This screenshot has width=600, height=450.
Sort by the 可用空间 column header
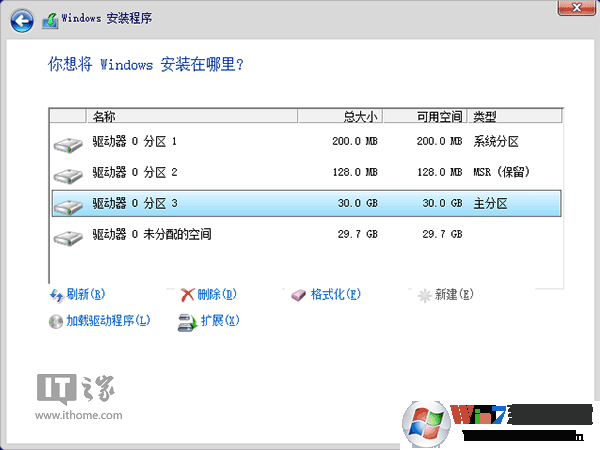425,116
